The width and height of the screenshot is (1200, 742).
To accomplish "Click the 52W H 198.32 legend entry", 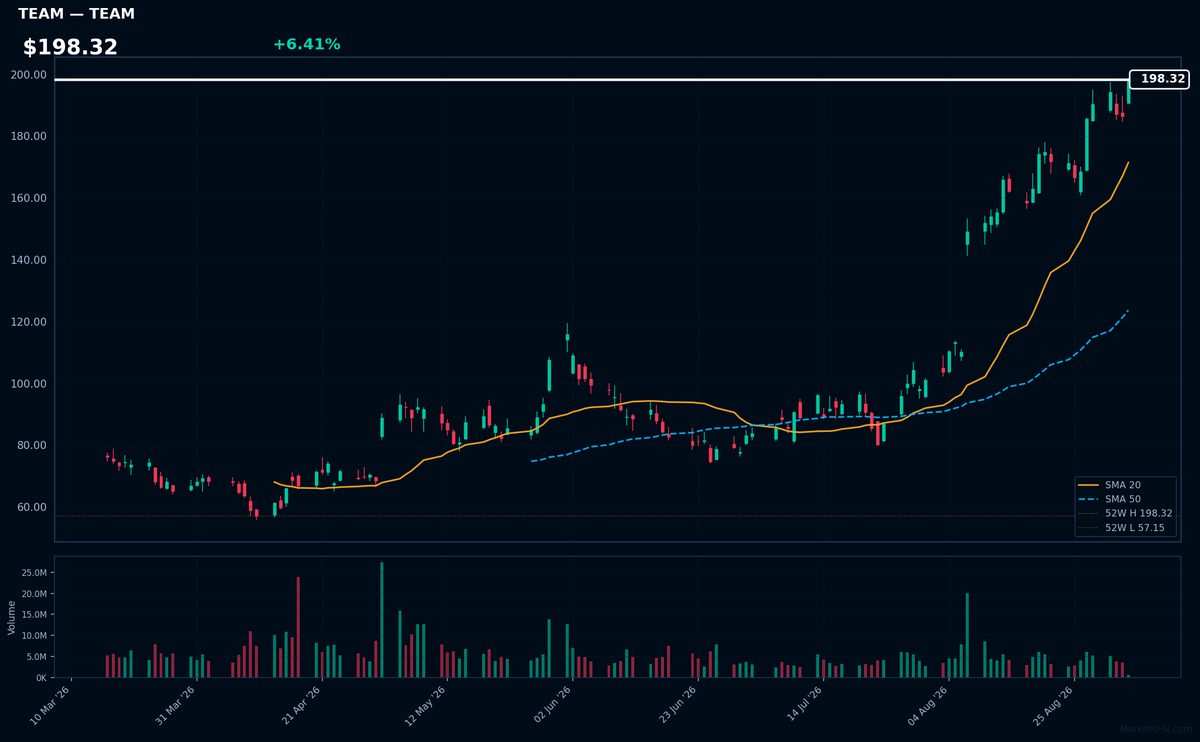I will click(x=1126, y=513).
